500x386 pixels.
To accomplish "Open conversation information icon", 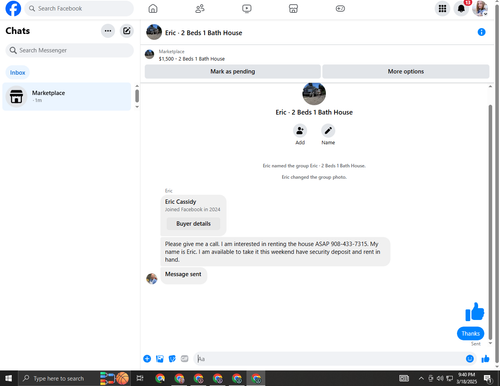I will [481, 32].
